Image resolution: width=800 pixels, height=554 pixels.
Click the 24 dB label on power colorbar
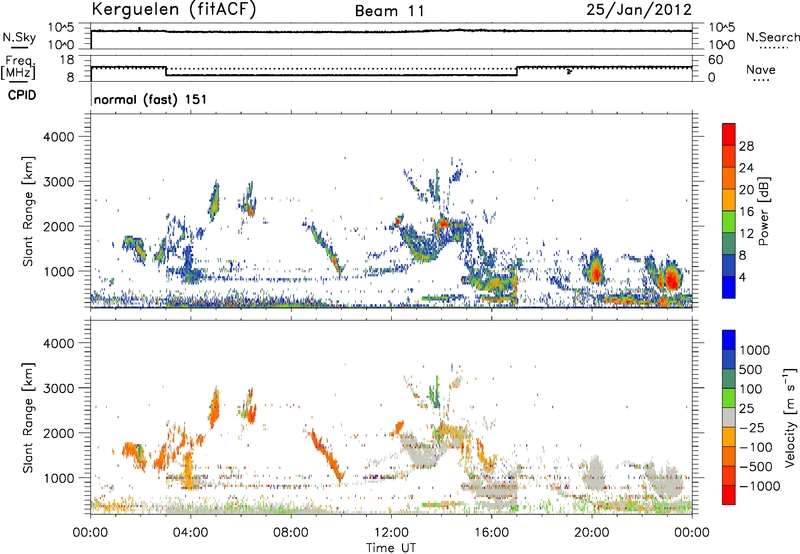pyautogui.click(x=746, y=168)
